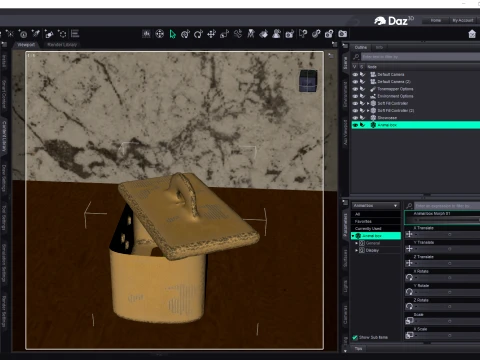Toggle visibility eye for Tonemapper Options
The height and width of the screenshot is (360, 480).
355,89
